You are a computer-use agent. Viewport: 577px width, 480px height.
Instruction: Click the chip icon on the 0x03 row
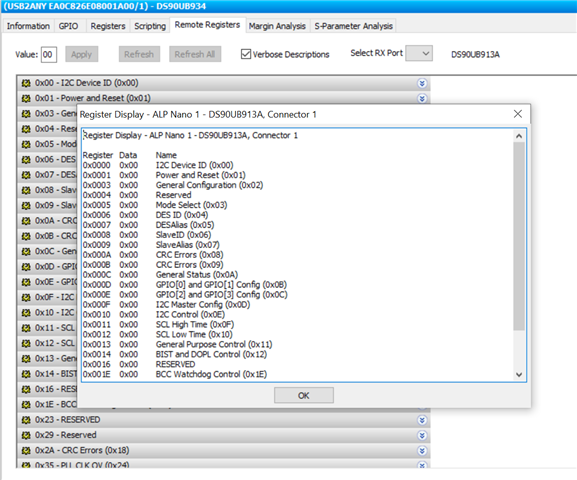pos(26,114)
